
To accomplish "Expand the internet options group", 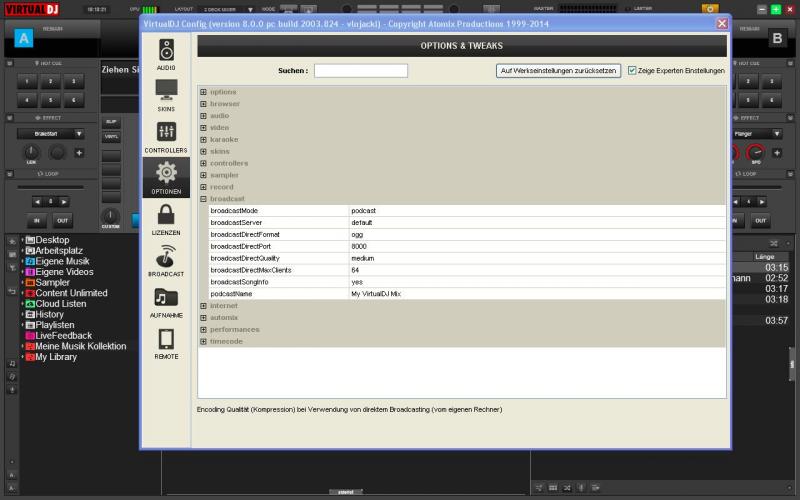I will (x=204, y=306).
